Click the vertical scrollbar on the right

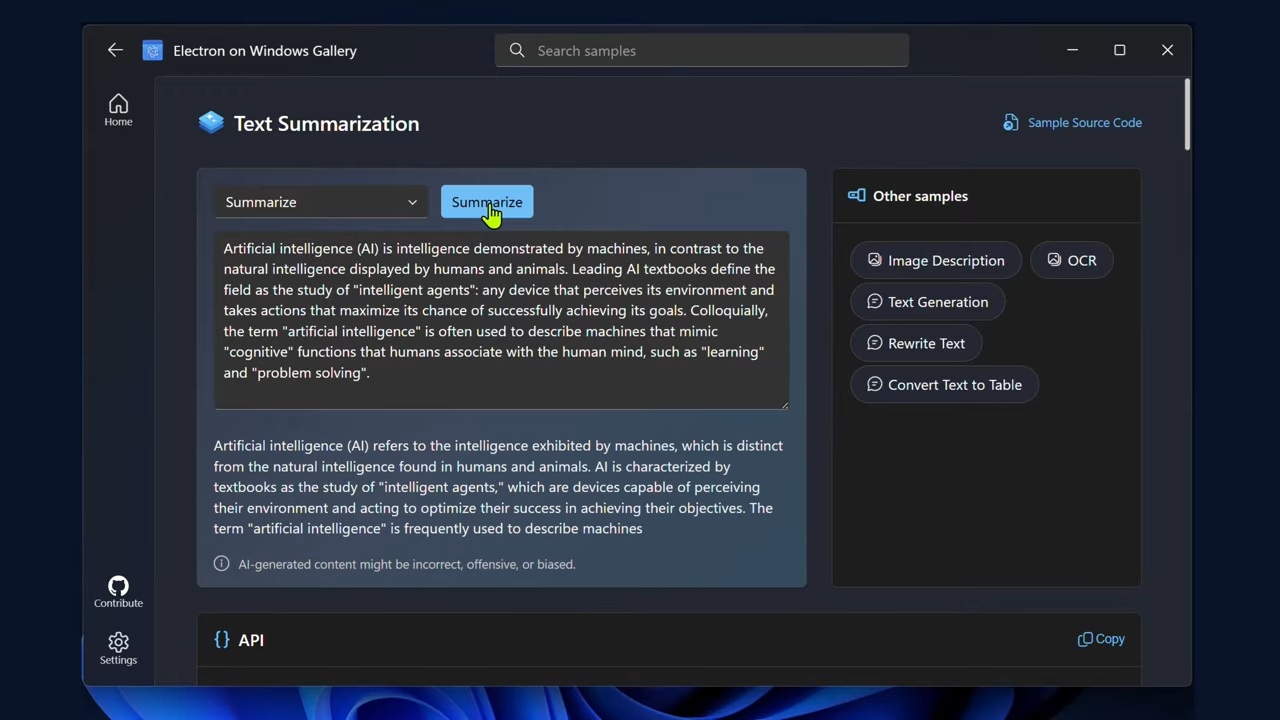(1186, 115)
